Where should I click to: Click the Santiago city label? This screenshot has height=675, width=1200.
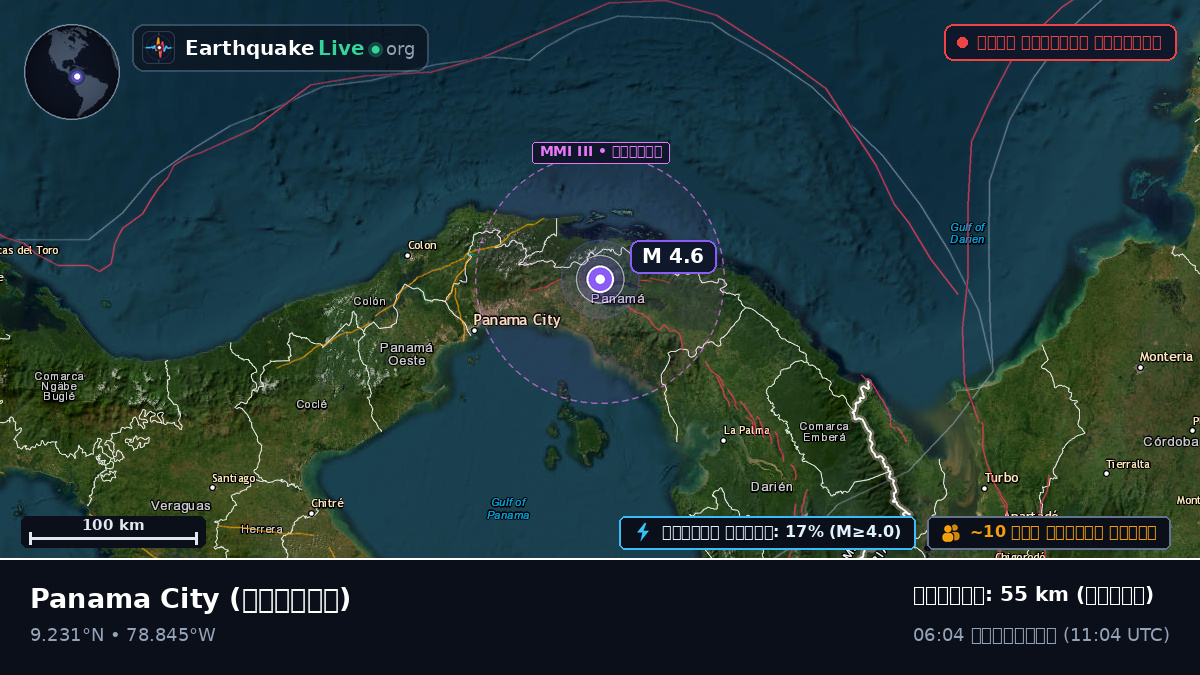click(x=234, y=478)
